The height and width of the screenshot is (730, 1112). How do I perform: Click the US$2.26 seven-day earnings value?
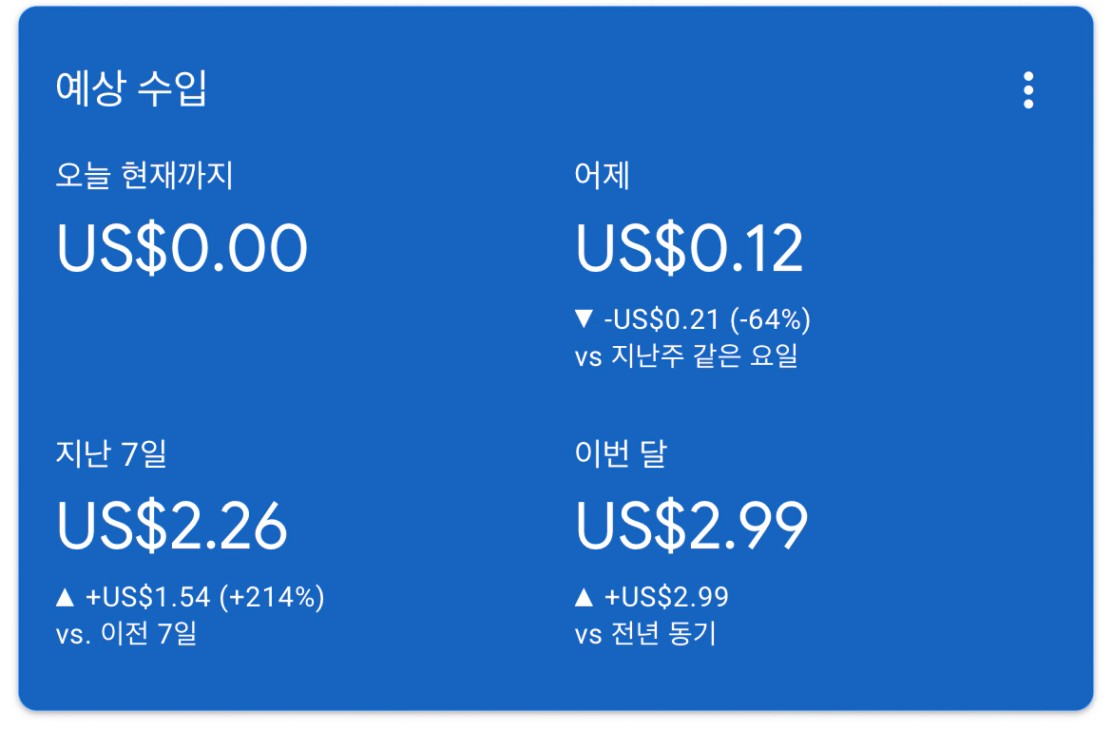(172, 526)
